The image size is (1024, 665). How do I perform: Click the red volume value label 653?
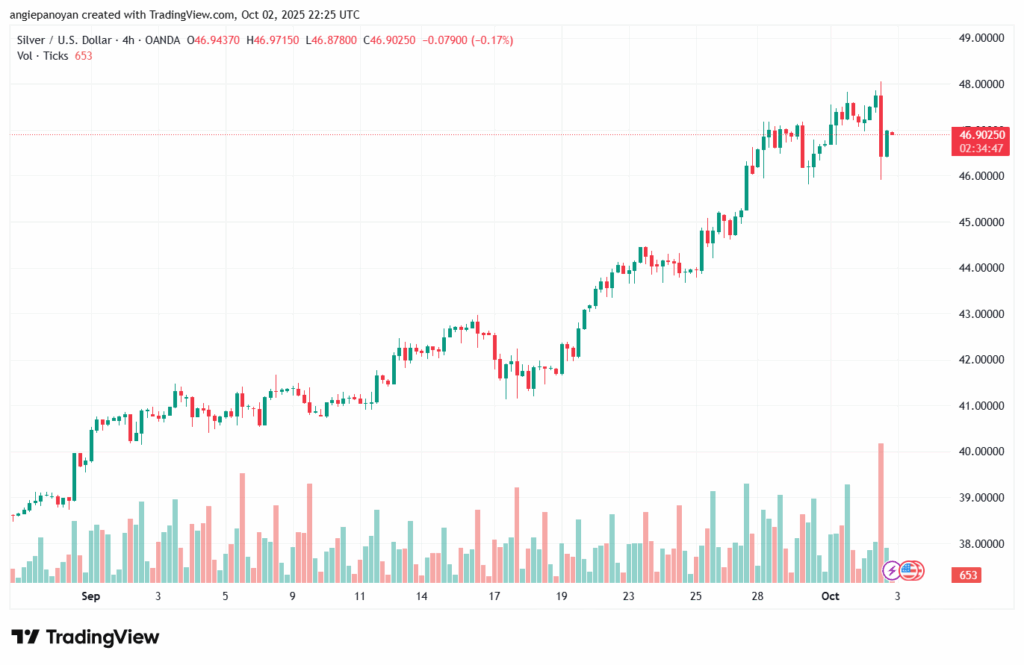tap(970, 575)
